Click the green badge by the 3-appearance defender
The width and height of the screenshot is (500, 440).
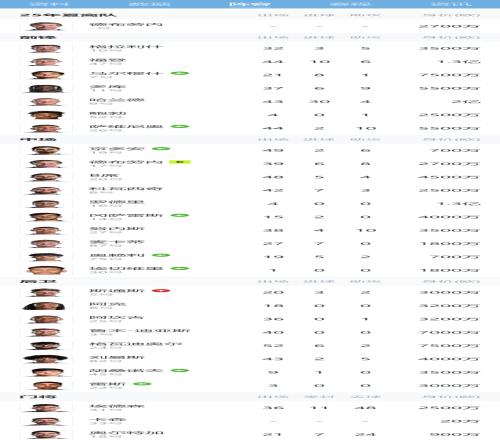click(142, 384)
